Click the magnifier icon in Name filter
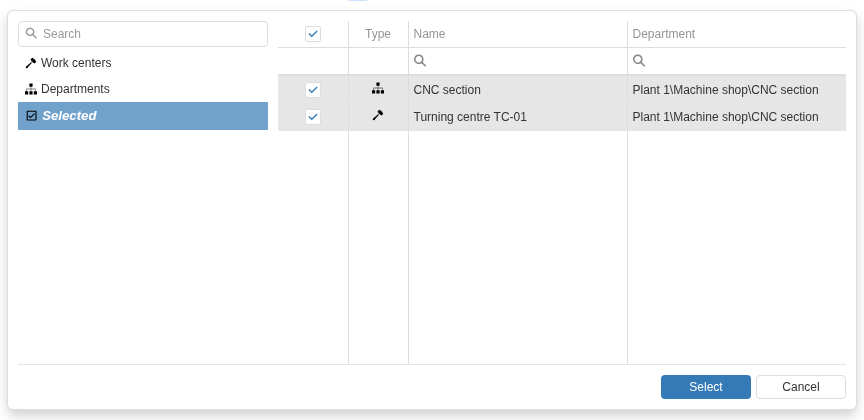Screen dimensions: 864x420 point(420,61)
